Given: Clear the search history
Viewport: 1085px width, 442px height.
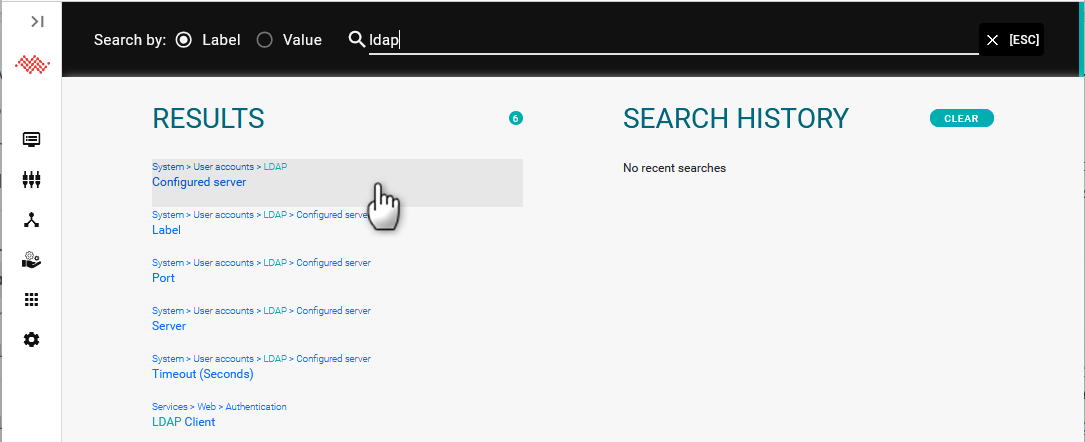Looking at the screenshot, I should (961, 118).
